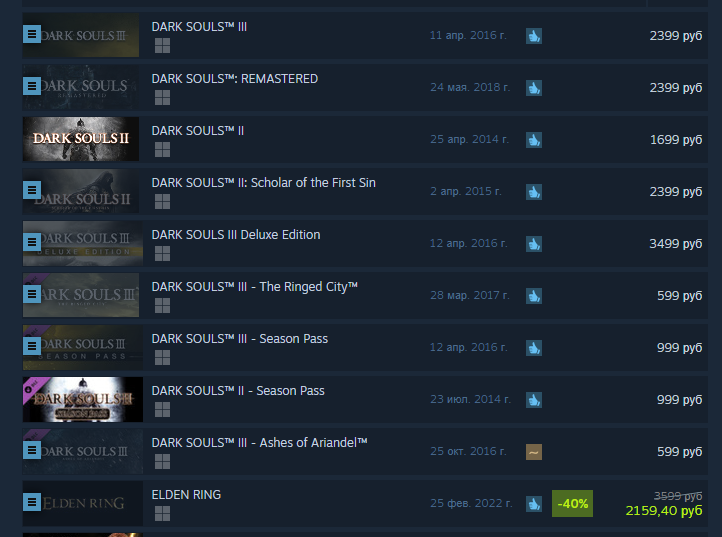Open DARK SOULS II capsule image

[81, 139]
